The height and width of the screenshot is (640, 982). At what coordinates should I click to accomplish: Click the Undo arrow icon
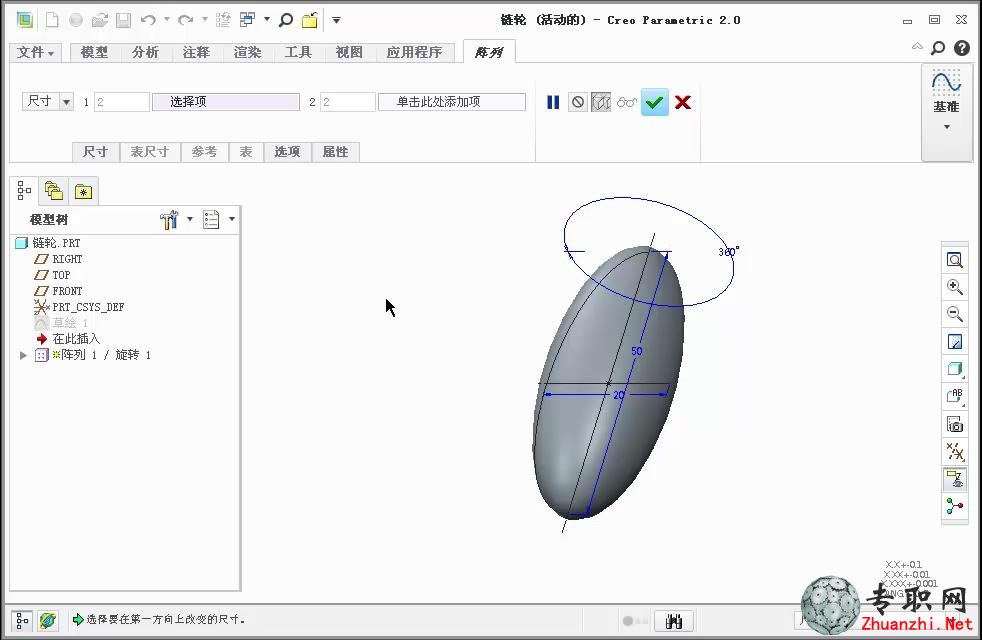click(x=148, y=20)
